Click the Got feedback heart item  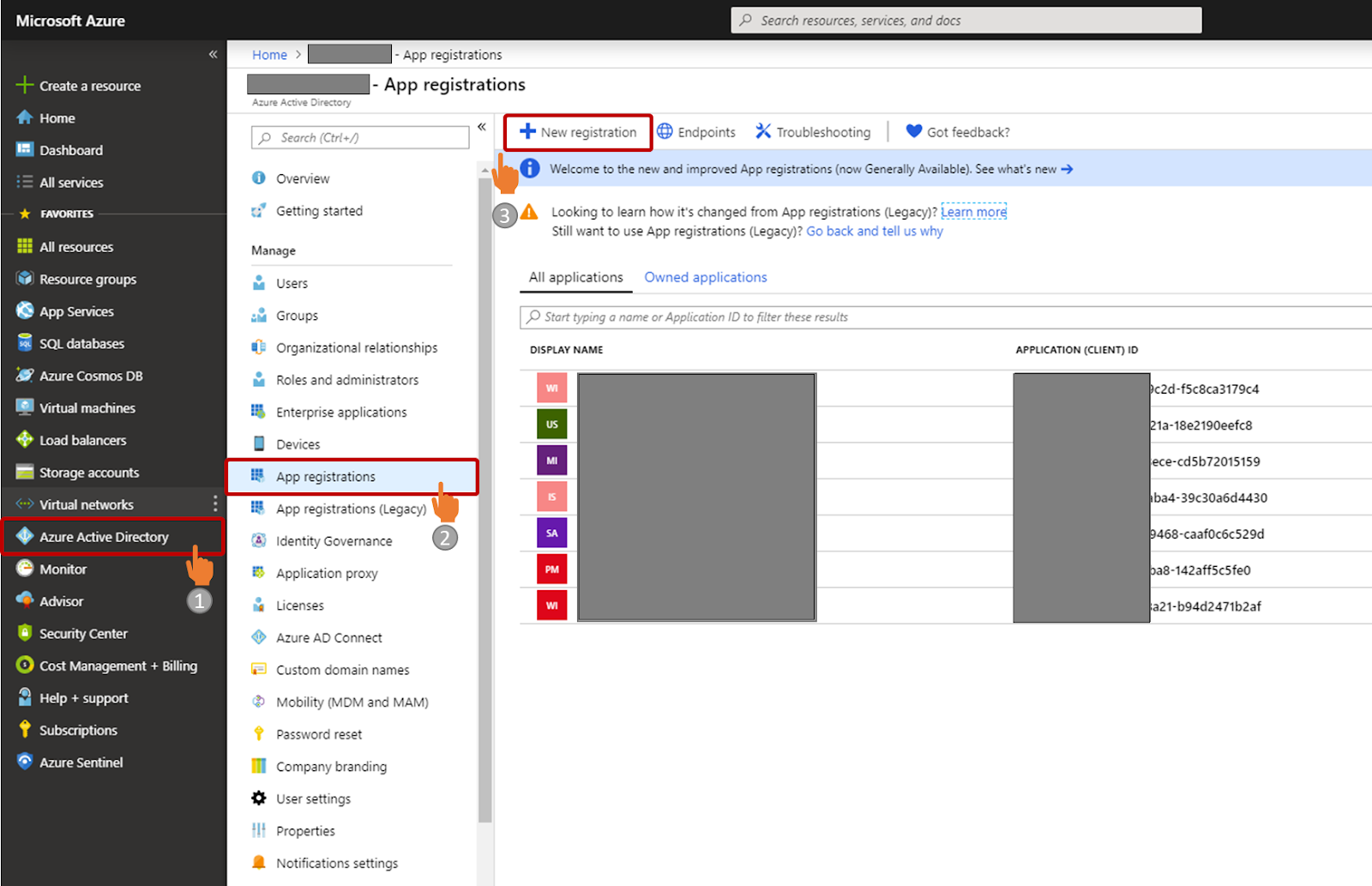(958, 132)
